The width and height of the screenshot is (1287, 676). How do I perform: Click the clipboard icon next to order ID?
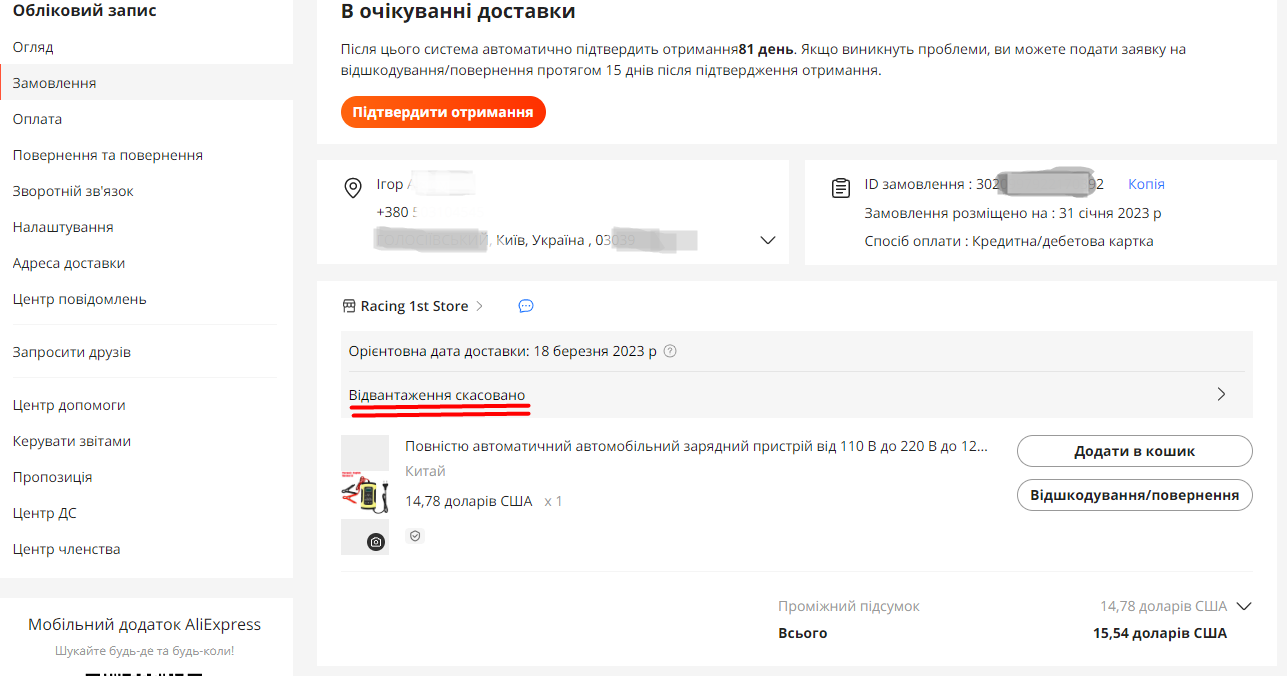[841, 188]
